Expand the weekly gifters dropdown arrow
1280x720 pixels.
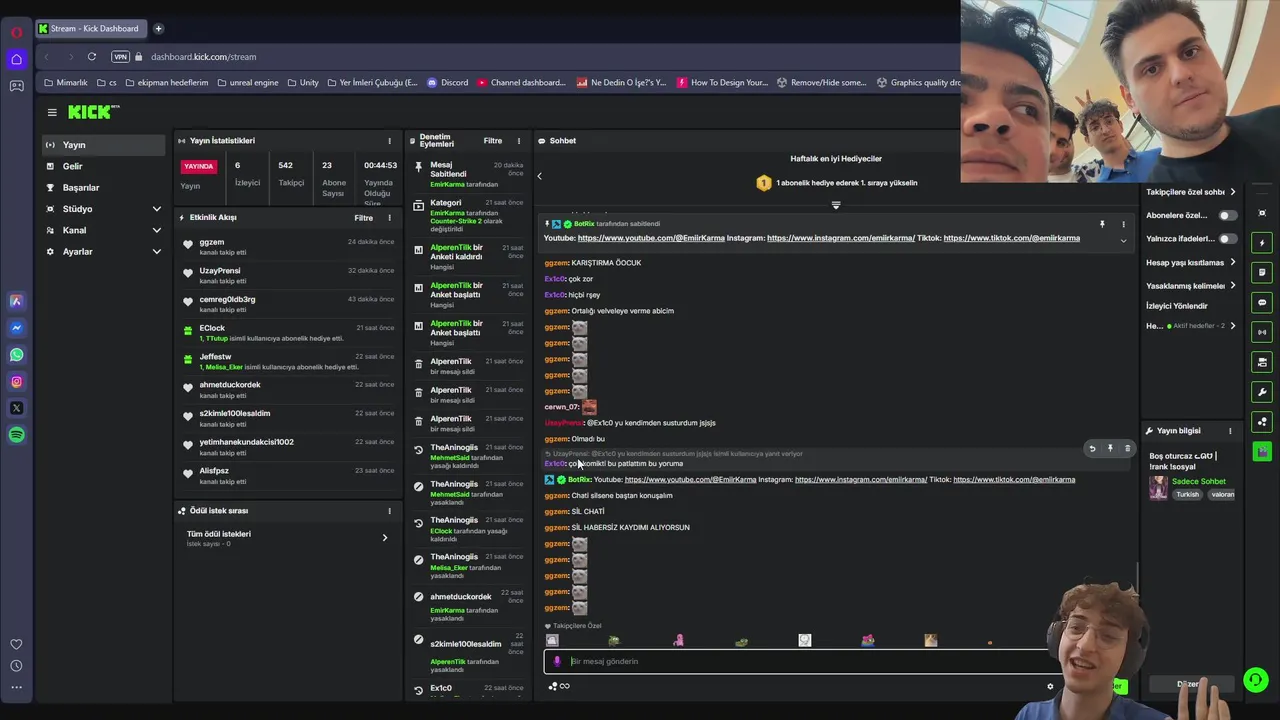pos(836,205)
